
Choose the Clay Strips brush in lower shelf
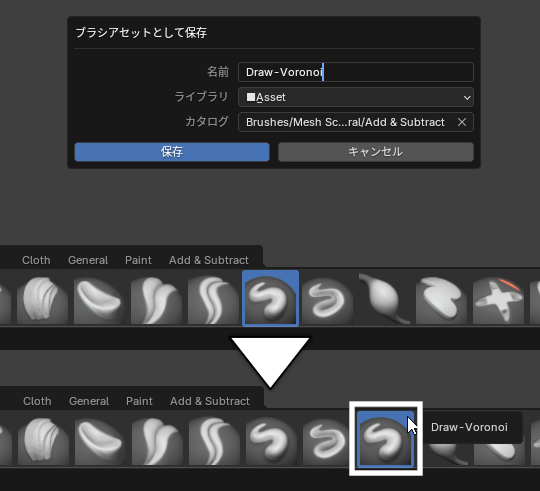43,440
